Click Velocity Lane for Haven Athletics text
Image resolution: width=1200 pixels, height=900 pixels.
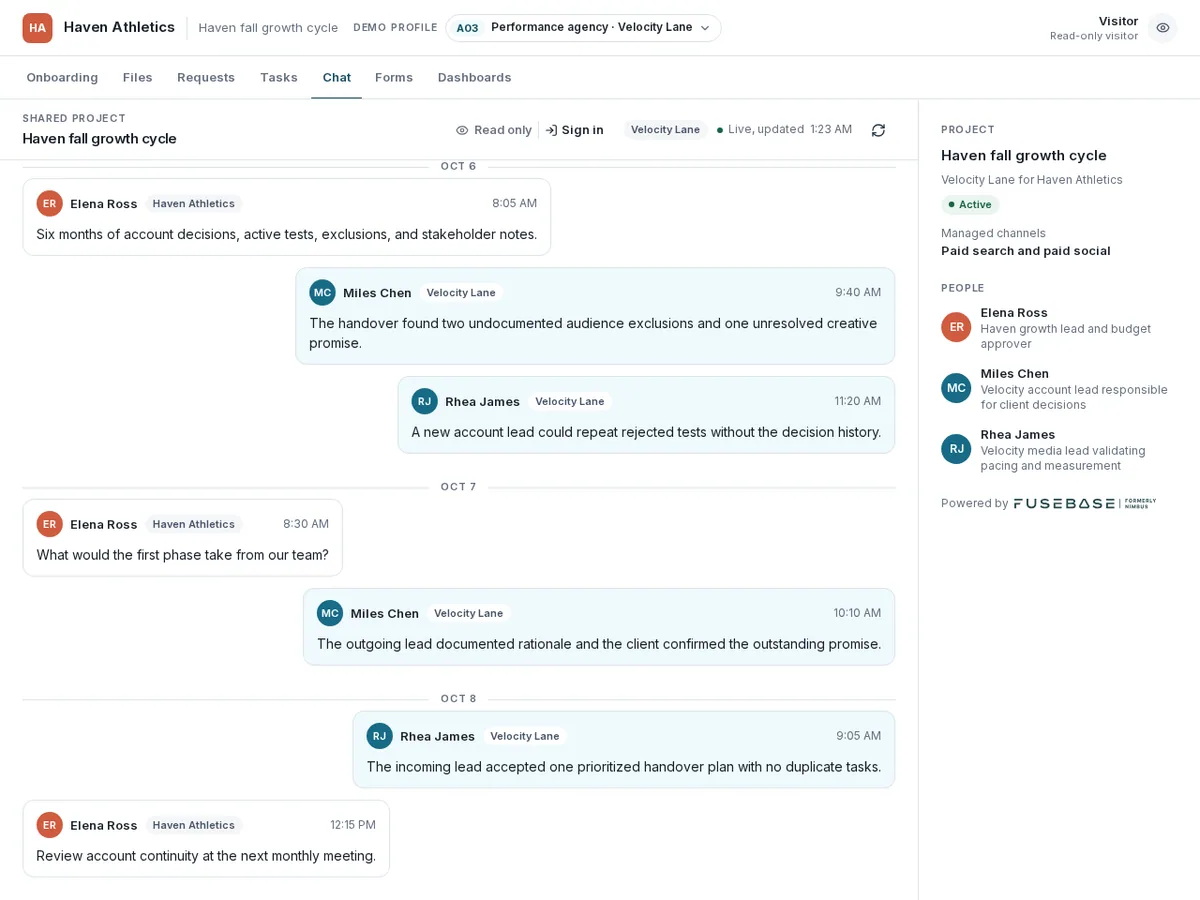point(1032,180)
